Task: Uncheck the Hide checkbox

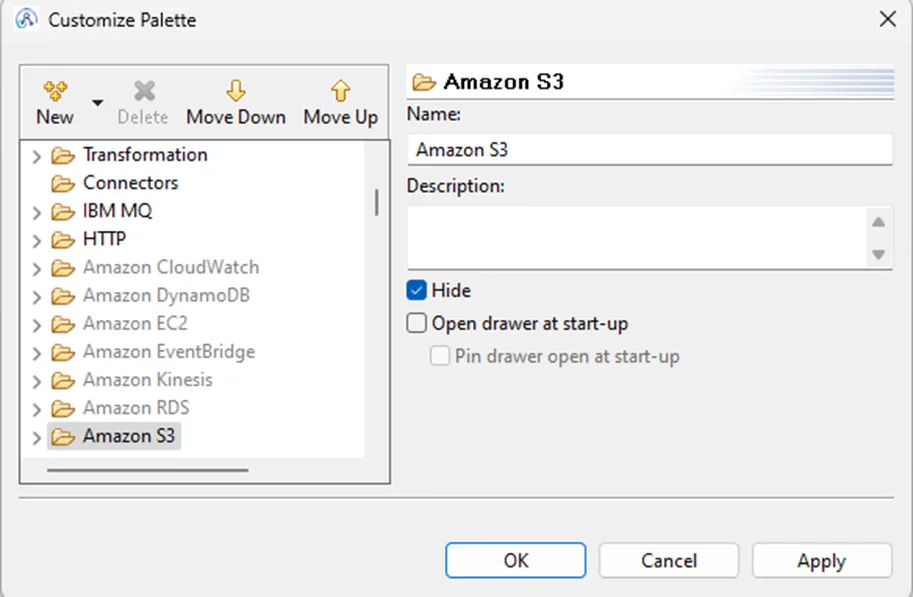Action: [x=416, y=290]
